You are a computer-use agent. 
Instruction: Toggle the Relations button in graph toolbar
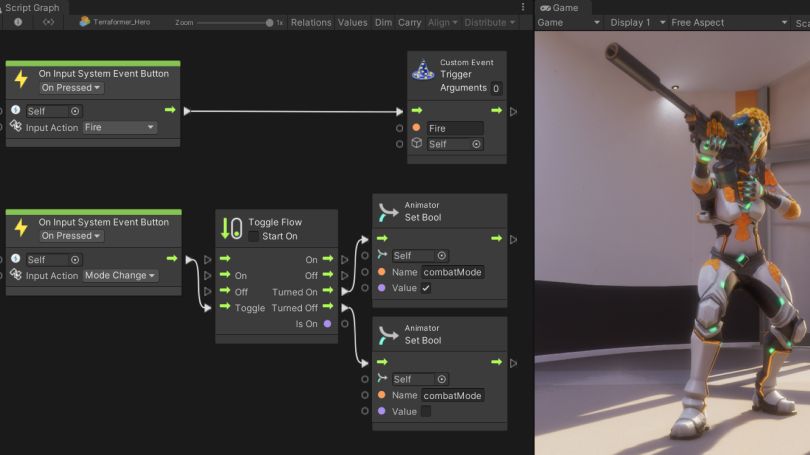pos(311,23)
